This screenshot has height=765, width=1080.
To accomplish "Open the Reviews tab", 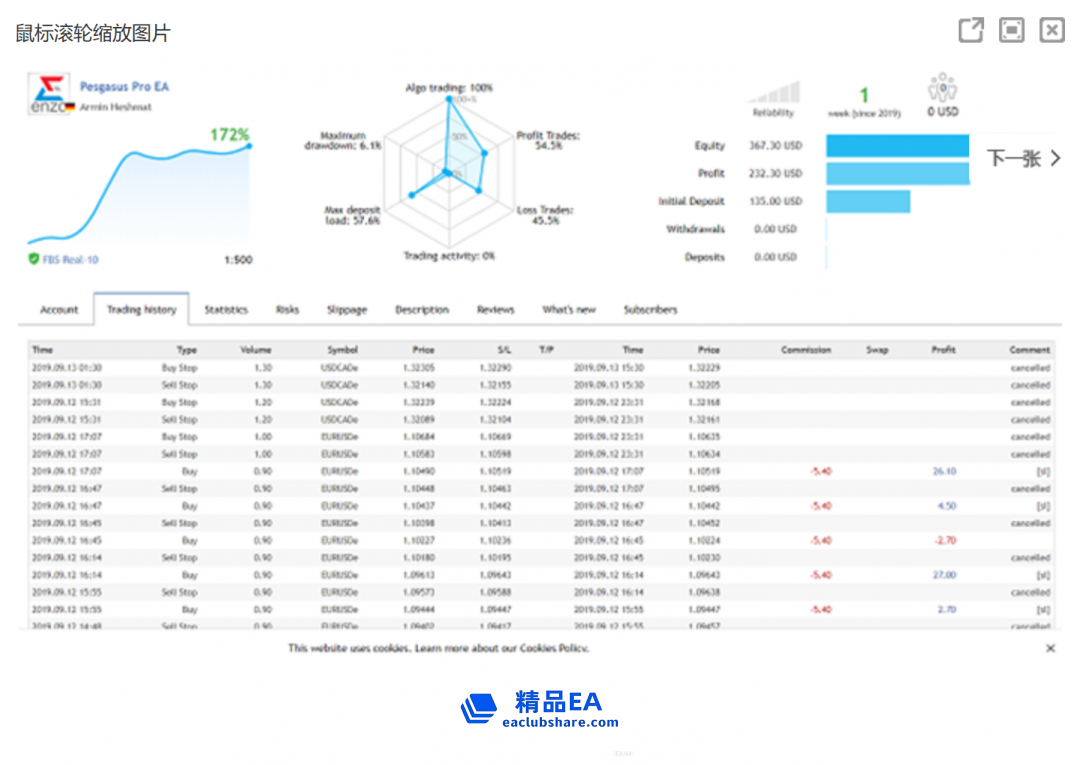I will (495, 310).
